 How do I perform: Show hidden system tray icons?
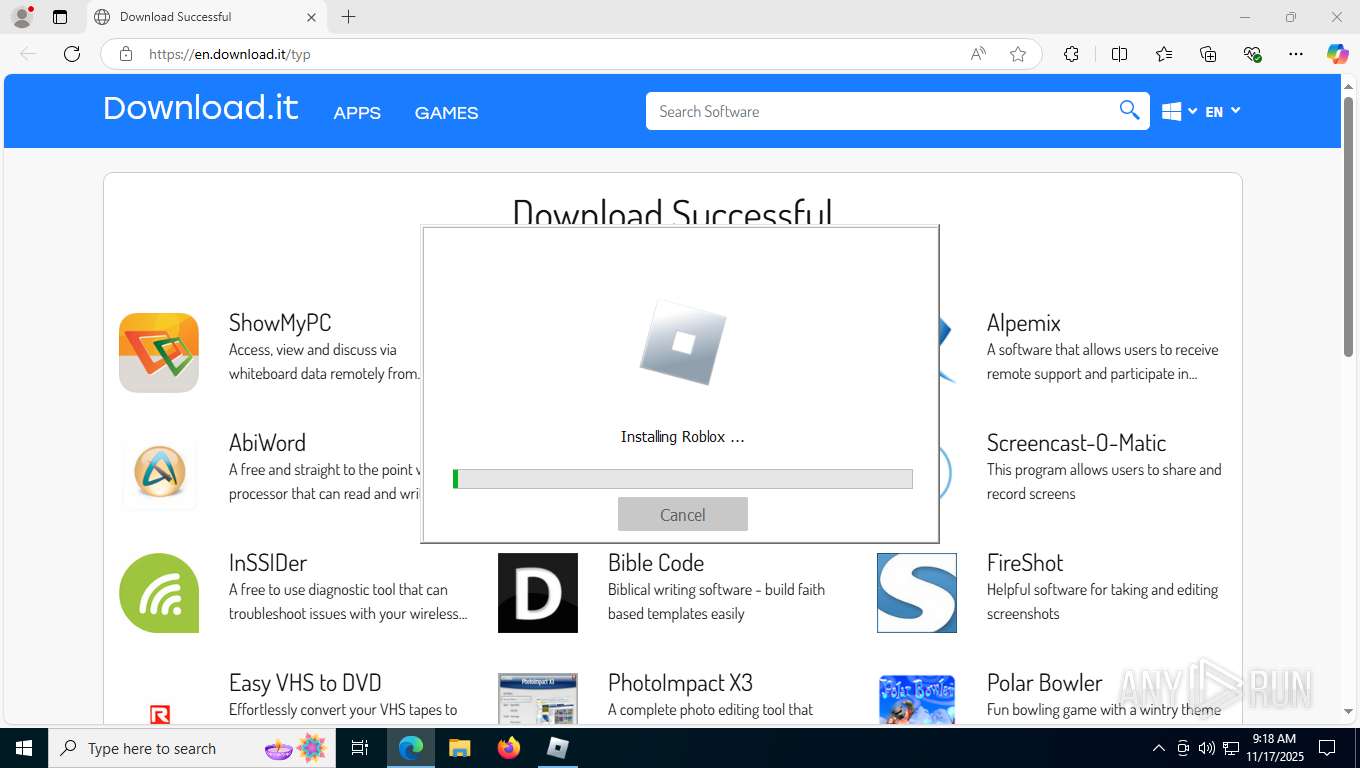[1159, 748]
